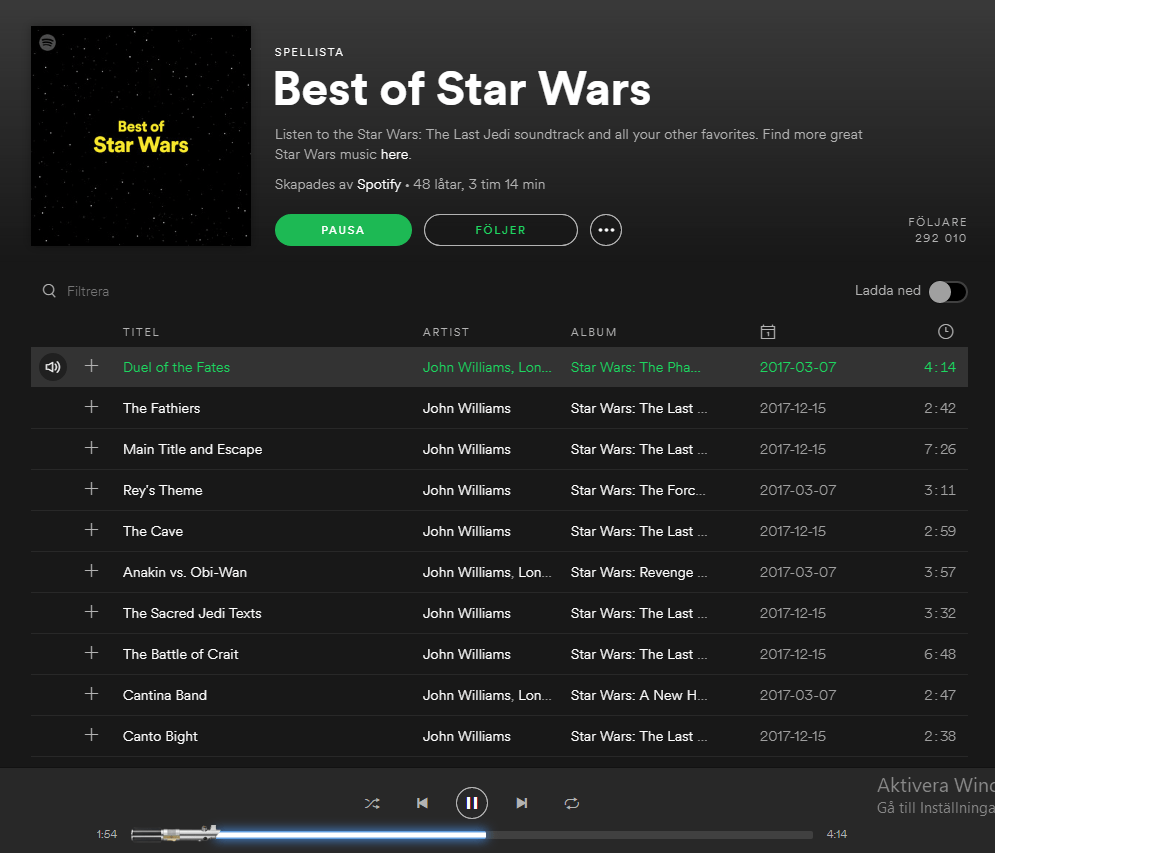1152x853 pixels.
Task: Toggle the Ladda ned switch
Action: pos(948,291)
